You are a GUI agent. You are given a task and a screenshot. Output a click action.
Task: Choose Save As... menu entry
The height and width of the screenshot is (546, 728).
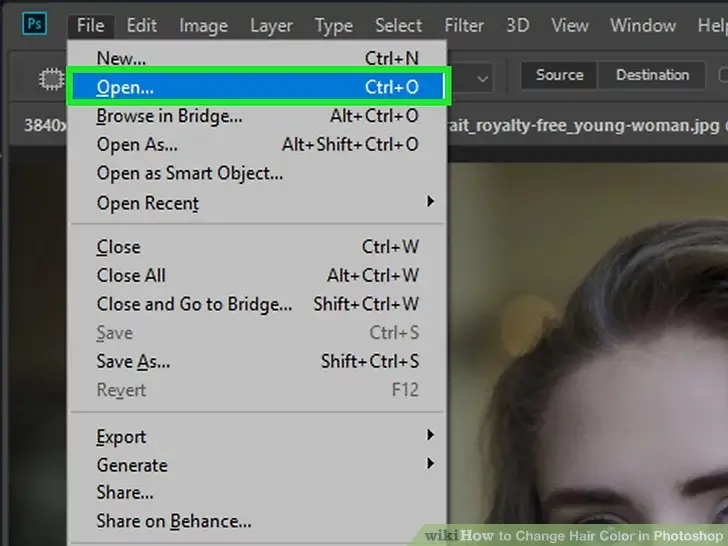[133, 361]
